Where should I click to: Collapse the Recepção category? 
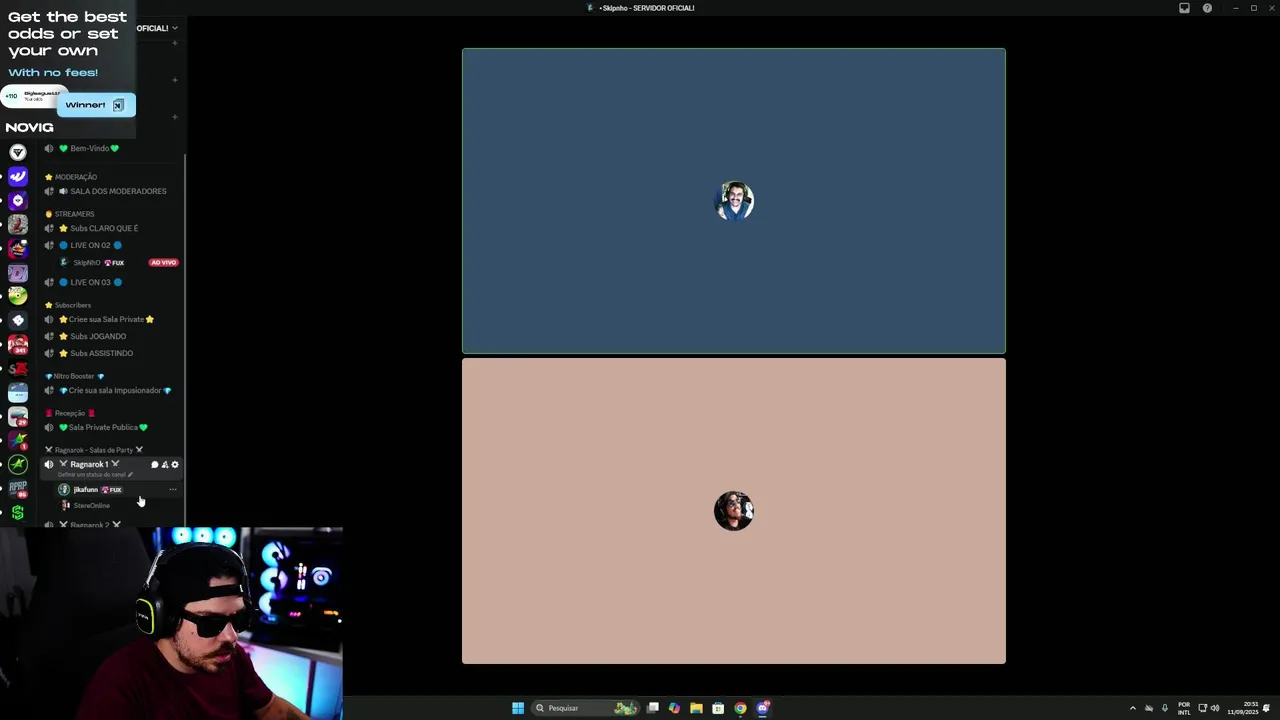pos(70,413)
